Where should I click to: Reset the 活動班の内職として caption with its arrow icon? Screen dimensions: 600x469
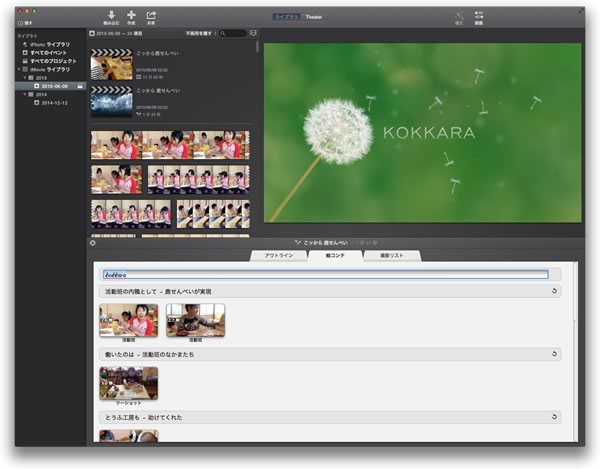coord(554,291)
